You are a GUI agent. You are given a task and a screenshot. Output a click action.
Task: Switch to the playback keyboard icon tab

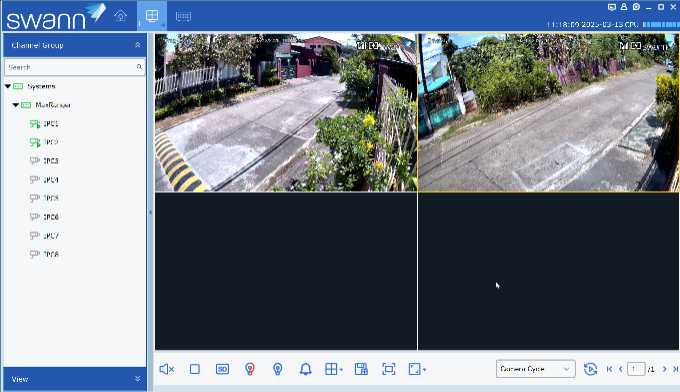(183, 16)
